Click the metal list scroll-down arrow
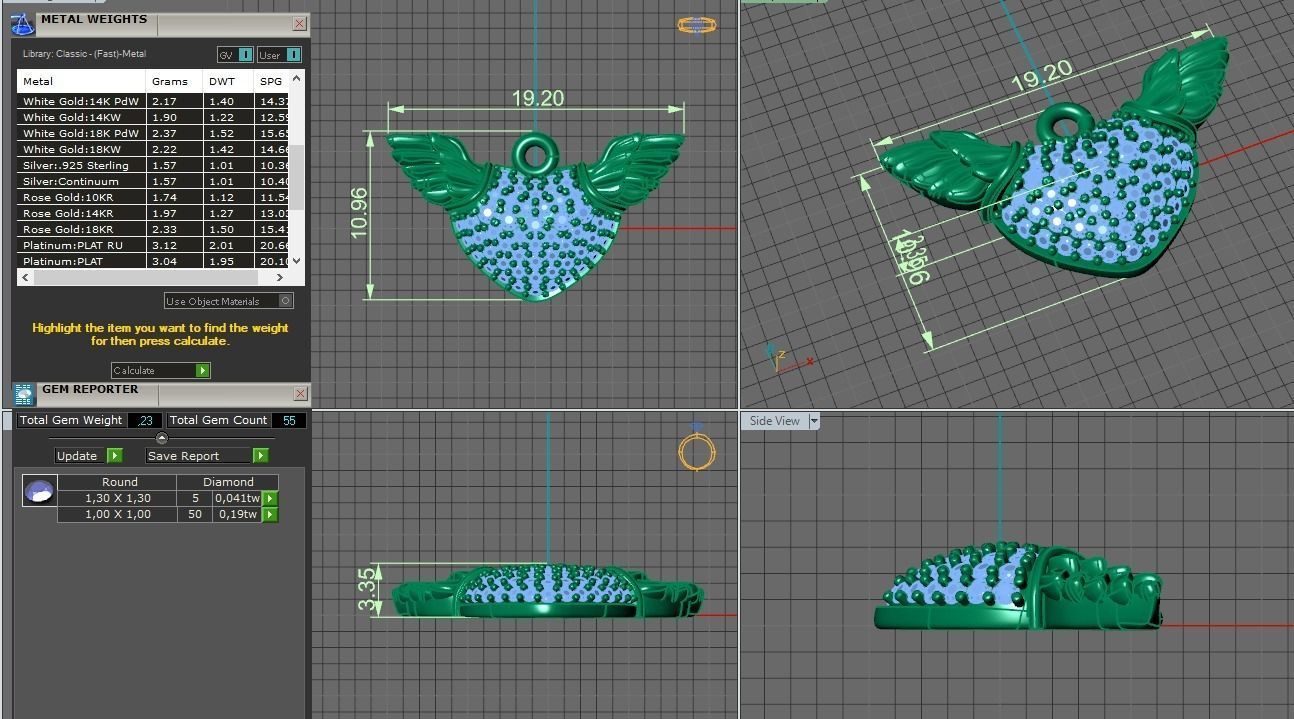 [297, 262]
